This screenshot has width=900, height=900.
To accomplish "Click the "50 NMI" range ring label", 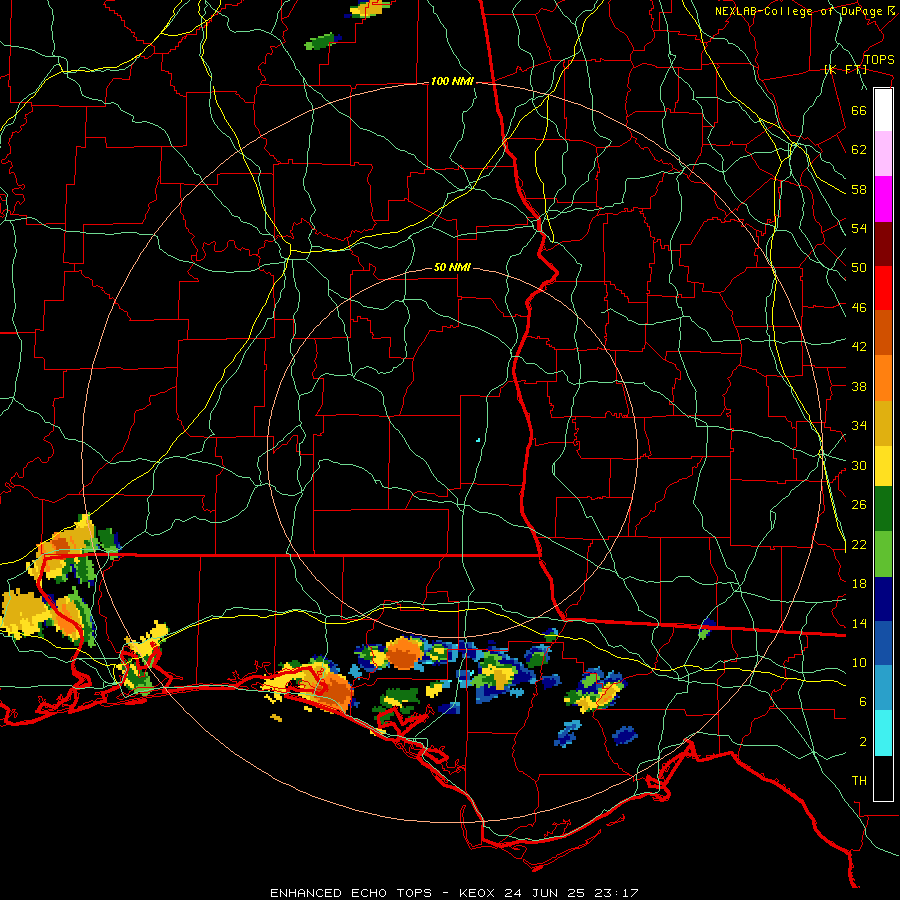I will coord(452,267).
